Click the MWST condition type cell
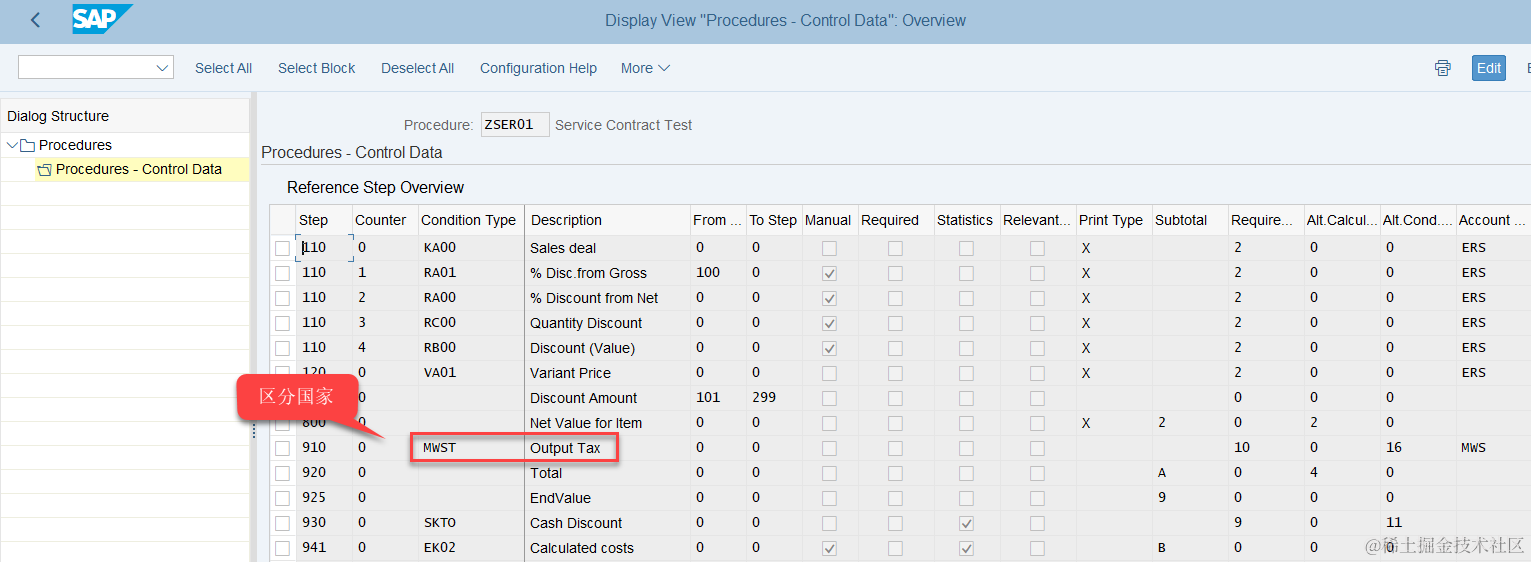 click(x=470, y=448)
